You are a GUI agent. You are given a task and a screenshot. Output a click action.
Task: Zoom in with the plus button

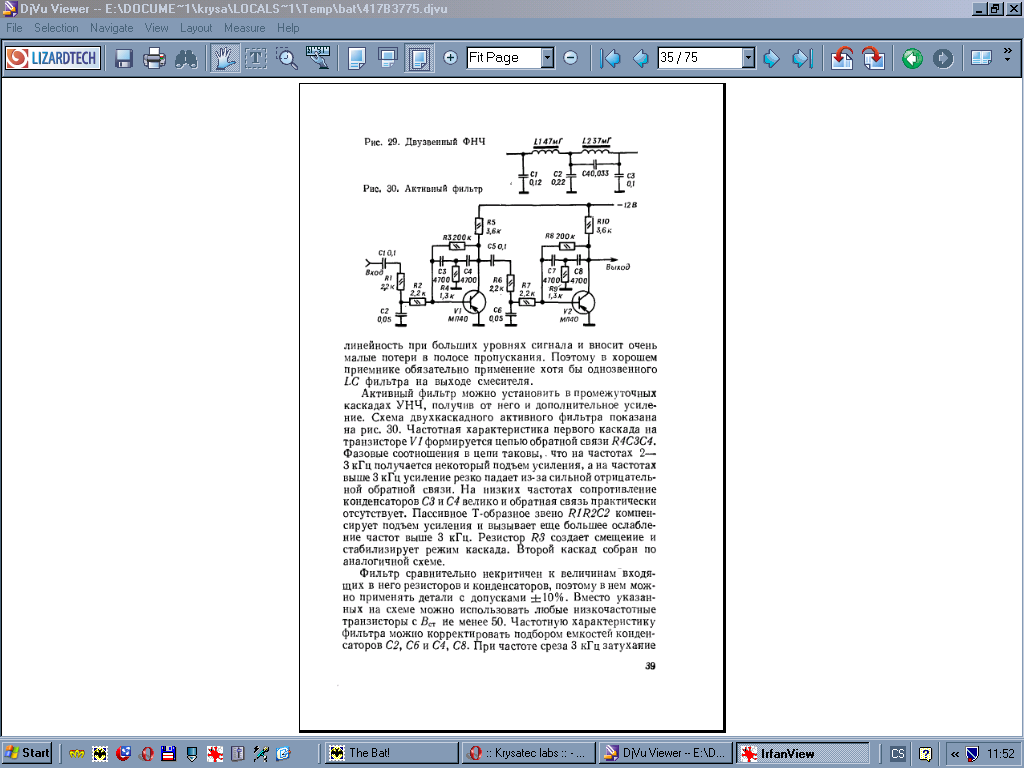point(450,57)
